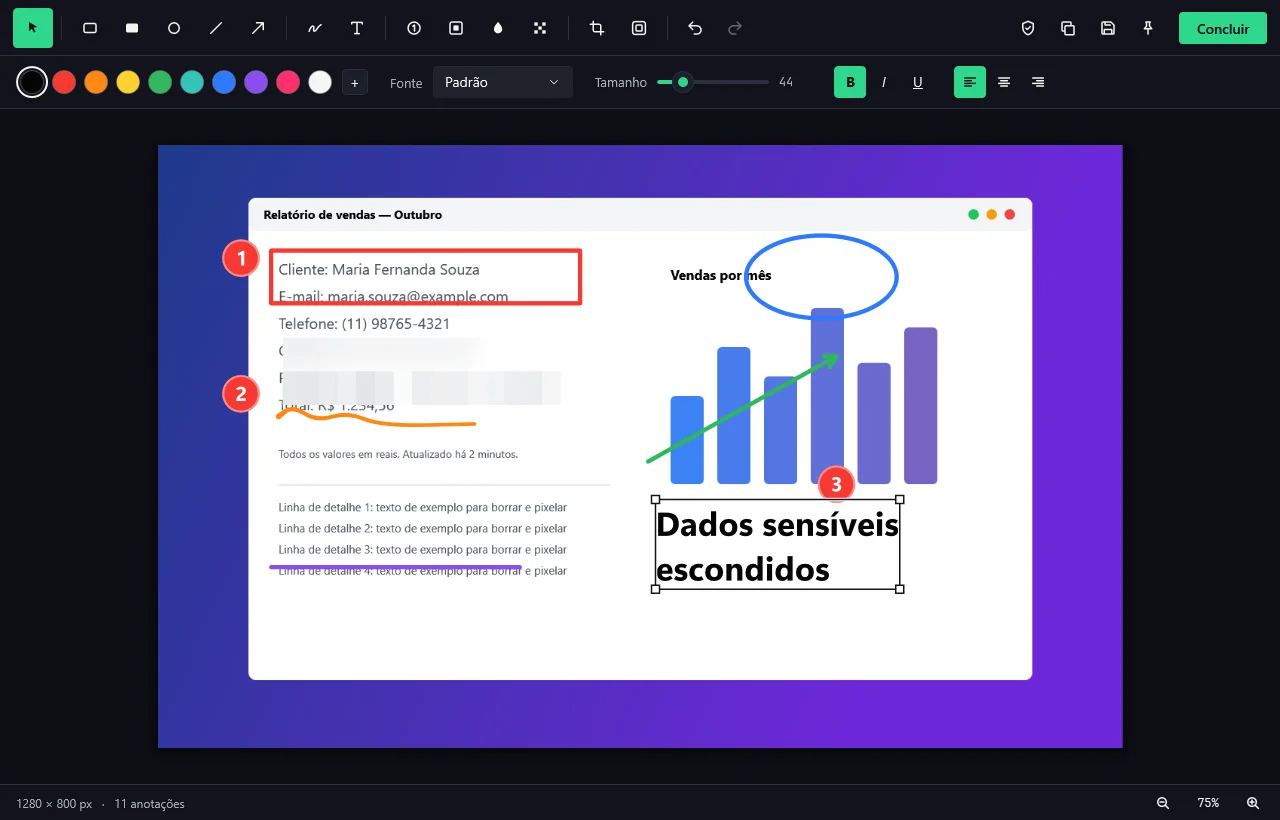Pick the blur droplet tool

498,28
